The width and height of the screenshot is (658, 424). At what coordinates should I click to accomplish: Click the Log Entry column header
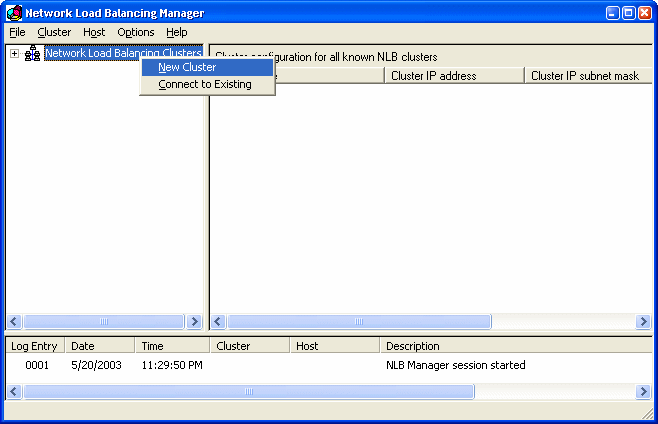pyautogui.click(x=35, y=346)
